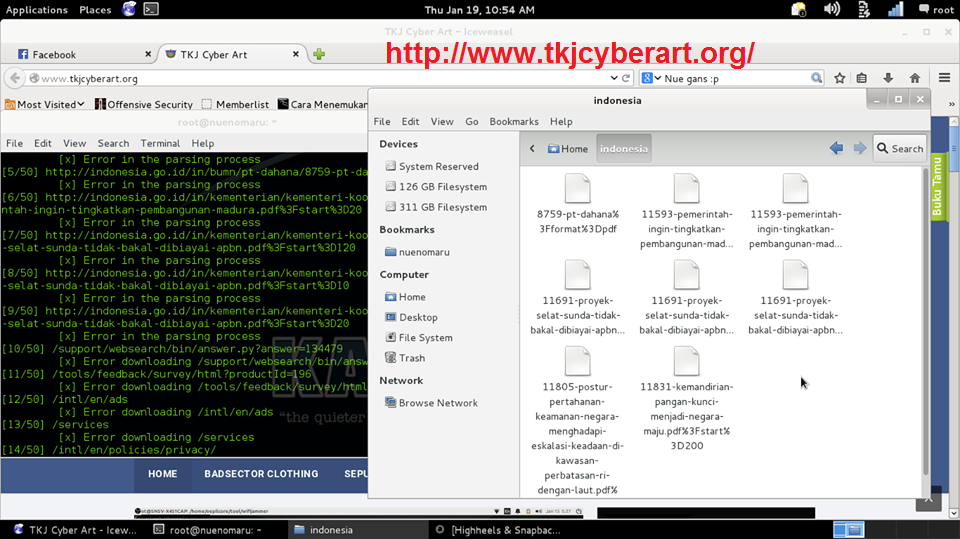
Task: Open Memberlist bookmark
Action: (x=236, y=105)
